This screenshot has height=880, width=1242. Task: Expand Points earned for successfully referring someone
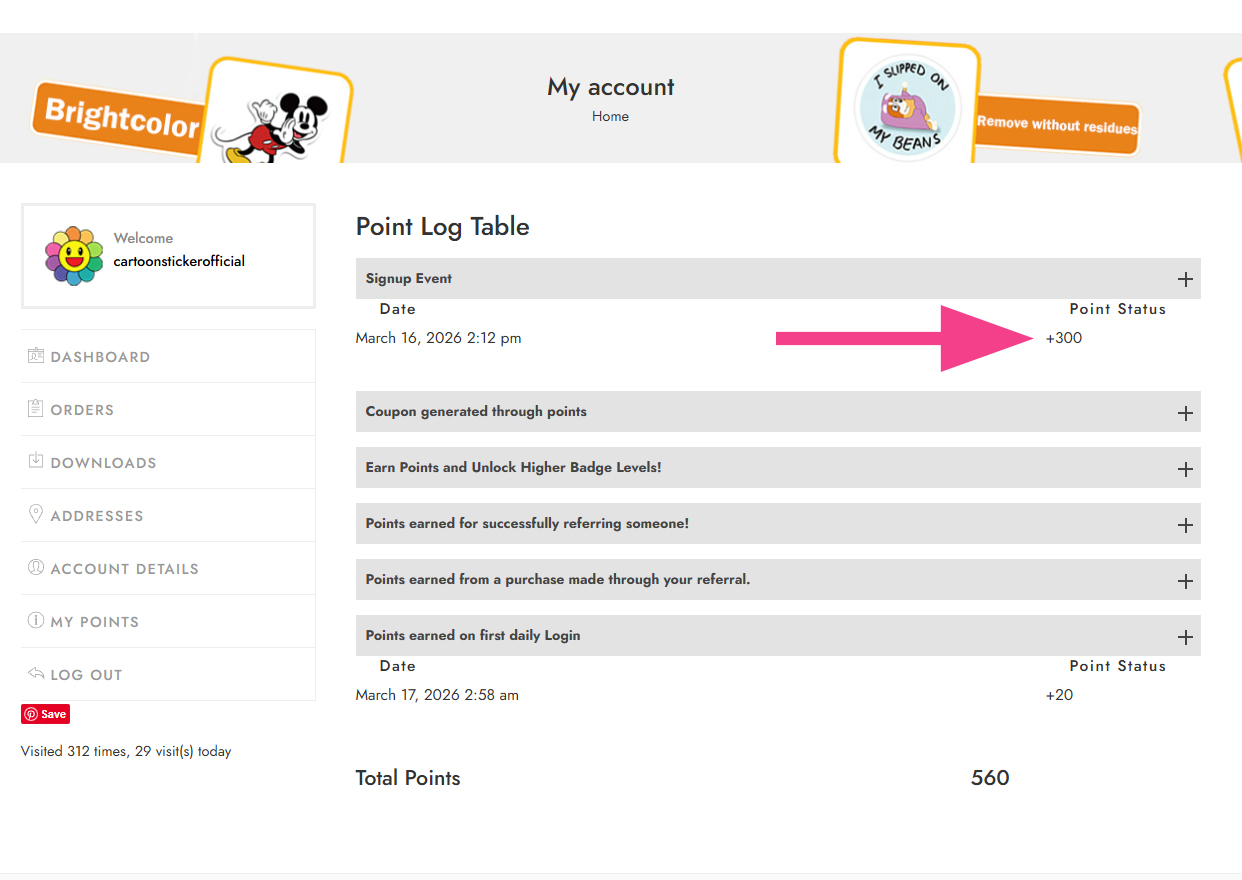tap(1185, 524)
